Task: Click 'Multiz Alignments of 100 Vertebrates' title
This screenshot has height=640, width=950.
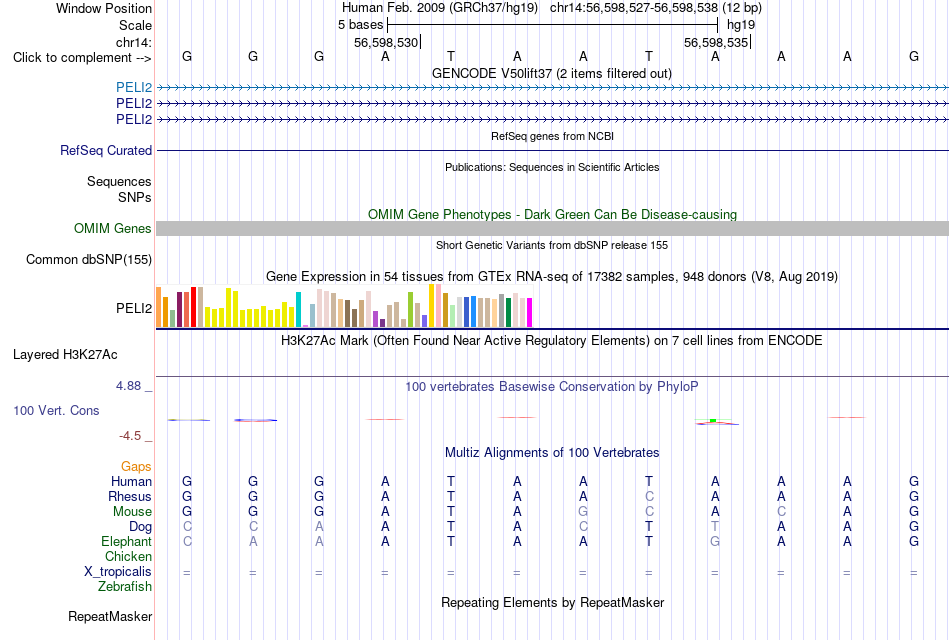Action: (552, 453)
